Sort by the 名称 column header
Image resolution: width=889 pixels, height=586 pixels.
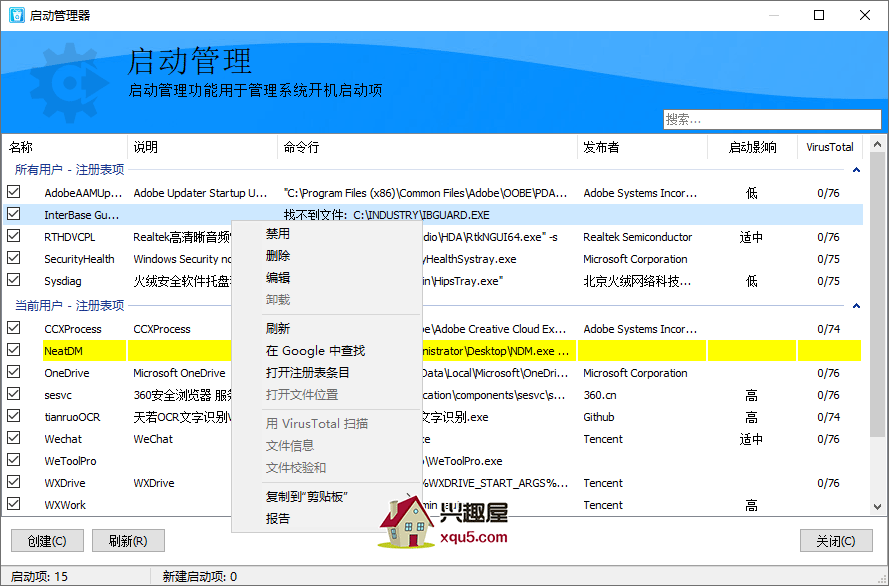[65, 147]
